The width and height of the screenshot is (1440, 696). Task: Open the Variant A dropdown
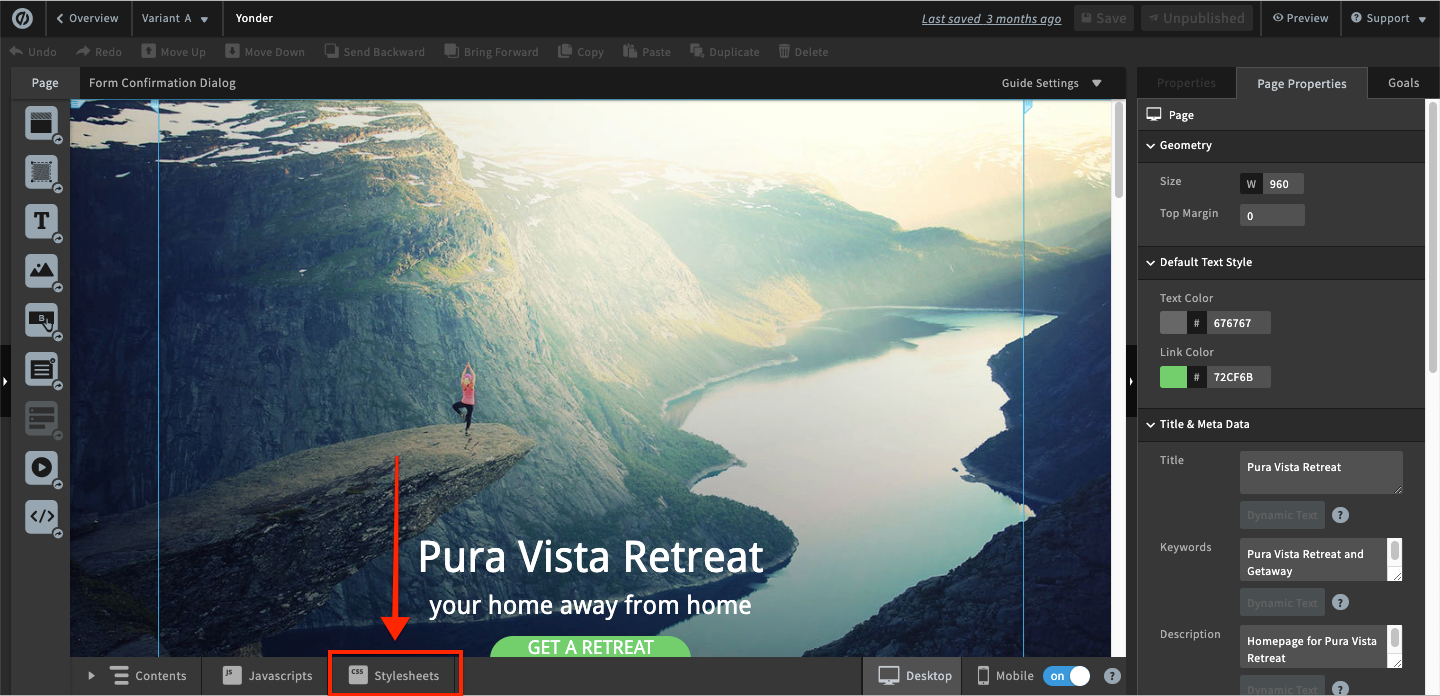pos(176,18)
